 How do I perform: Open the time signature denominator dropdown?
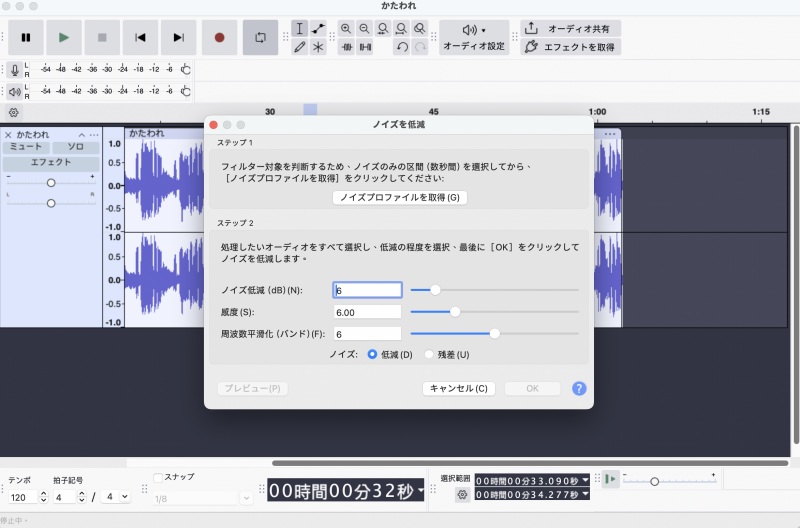(116, 497)
